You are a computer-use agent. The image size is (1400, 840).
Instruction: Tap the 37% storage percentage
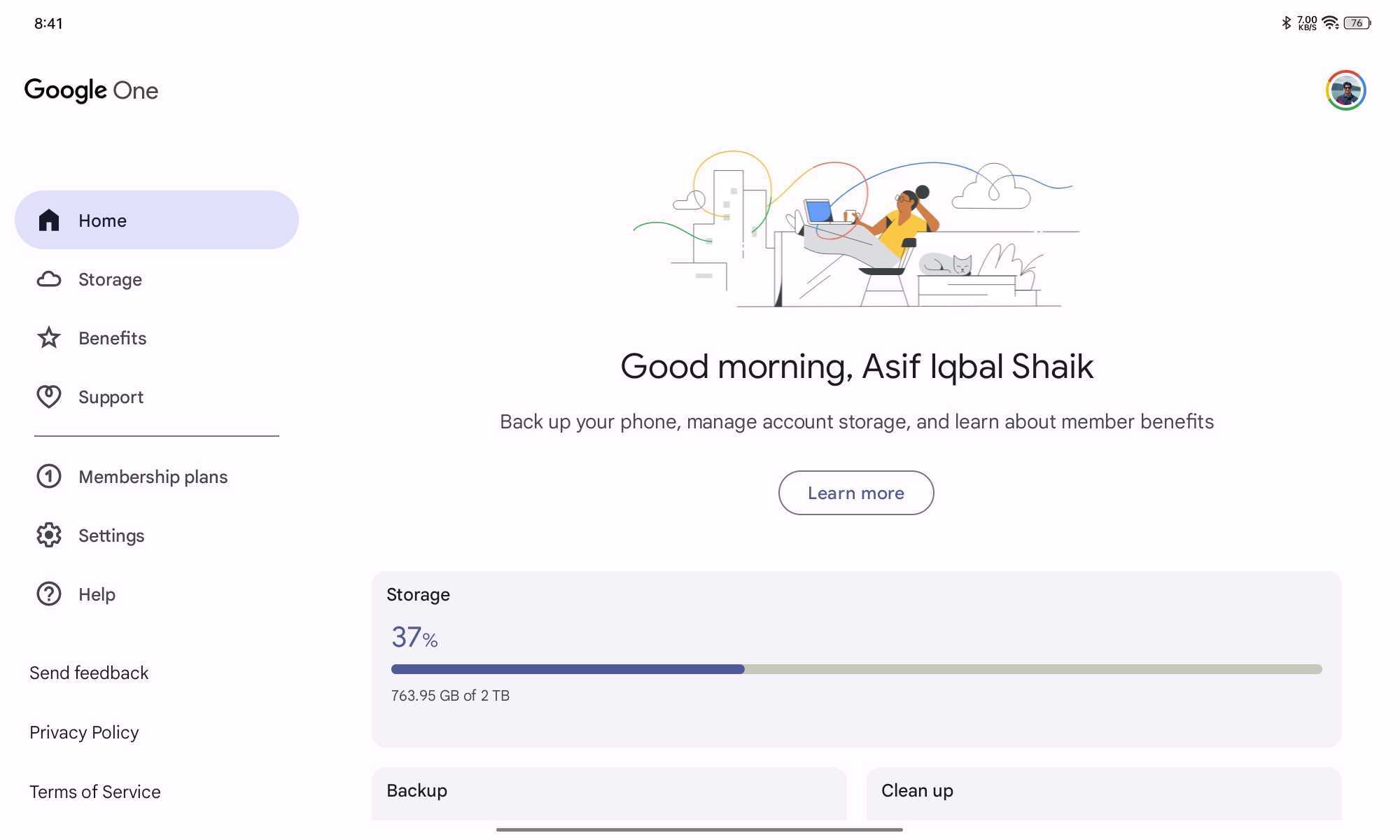414,638
